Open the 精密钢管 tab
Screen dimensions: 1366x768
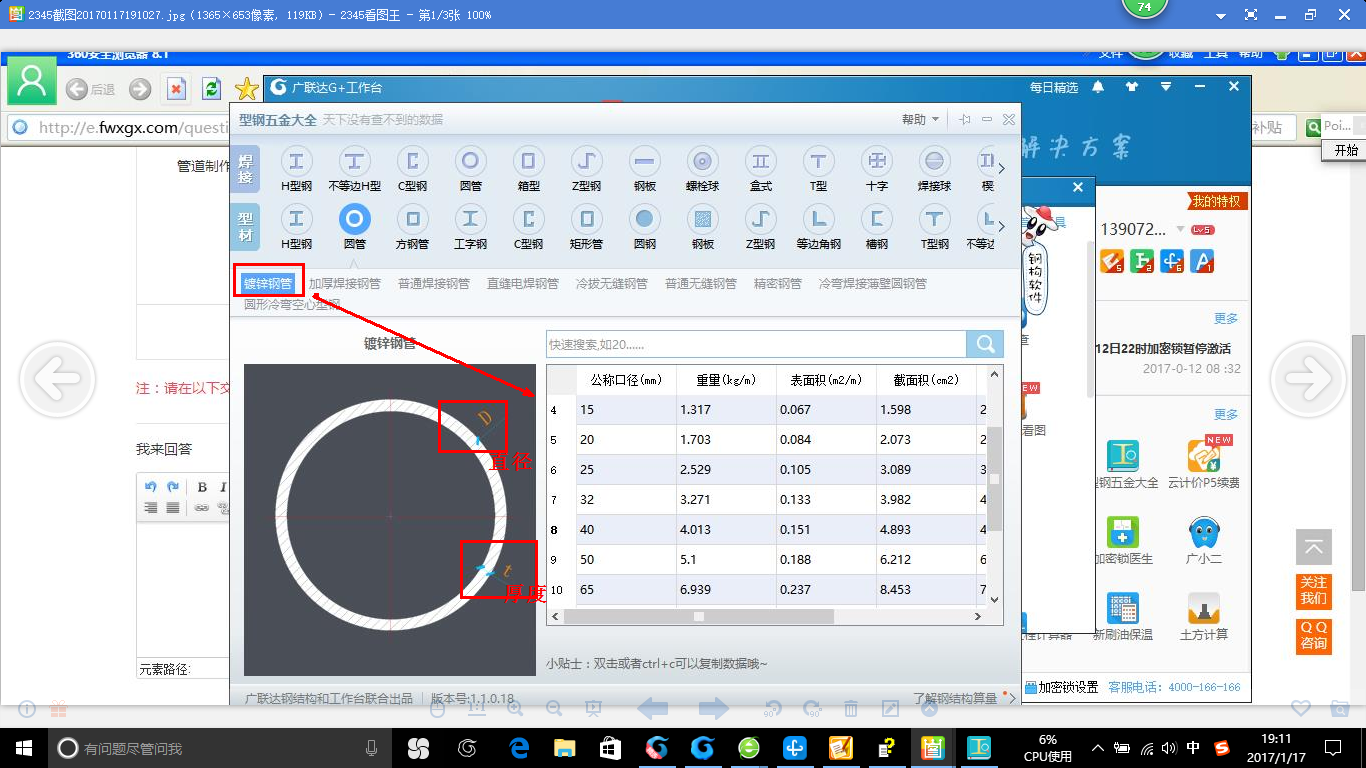pyautogui.click(x=778, y=284)
